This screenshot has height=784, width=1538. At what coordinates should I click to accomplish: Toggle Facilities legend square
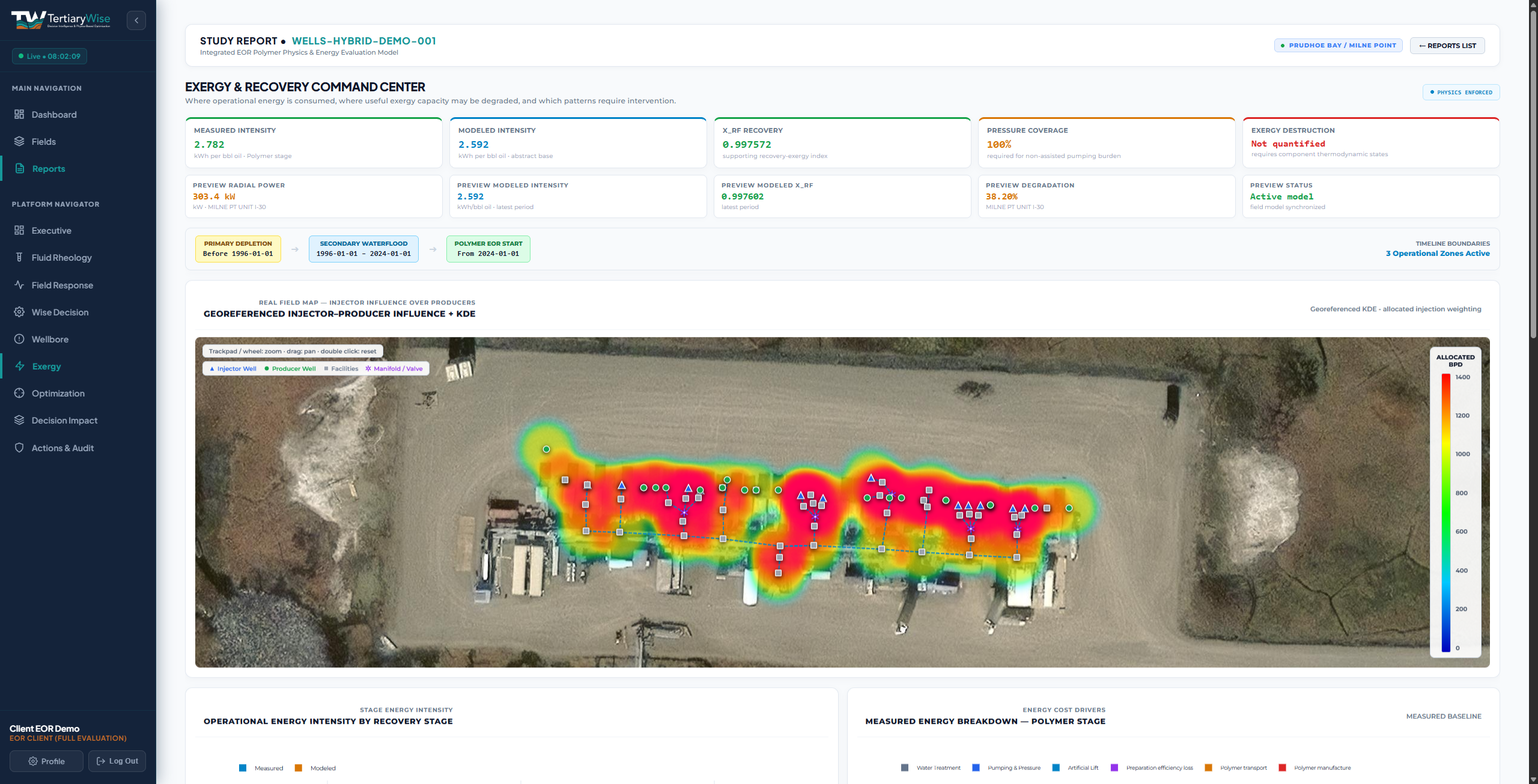point(326,369)
